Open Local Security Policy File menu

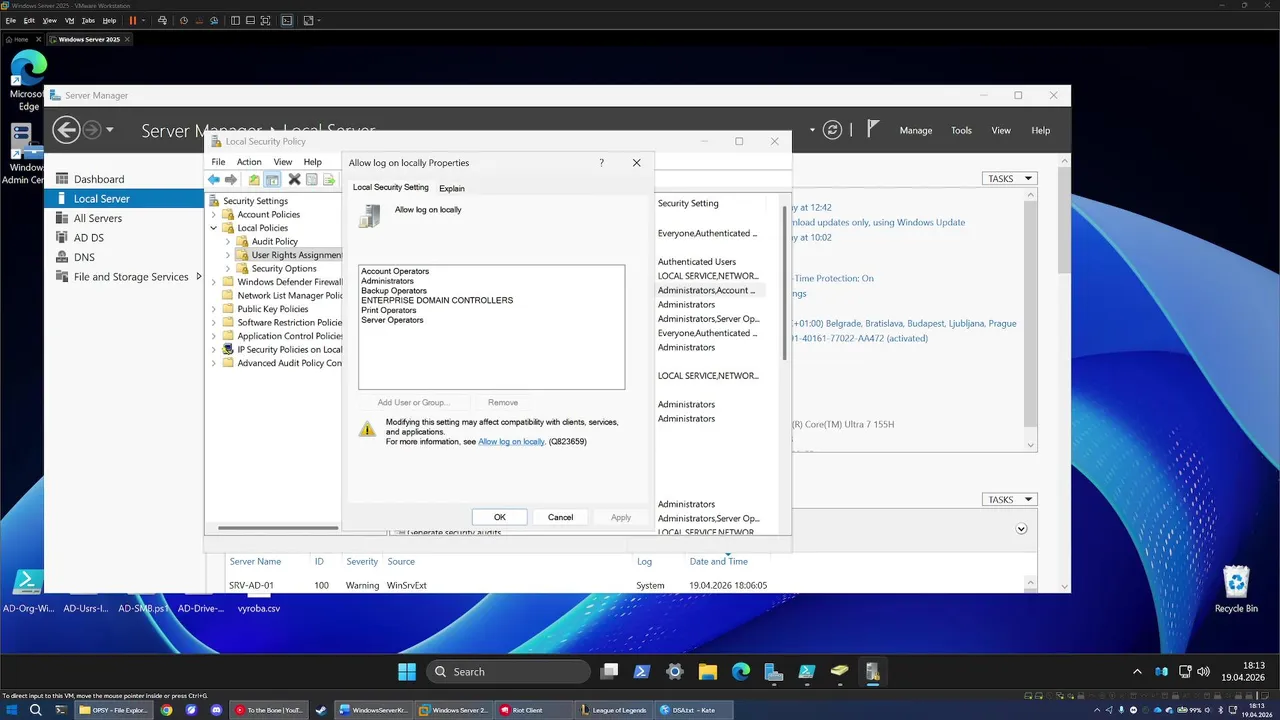[x=218, y=162]
